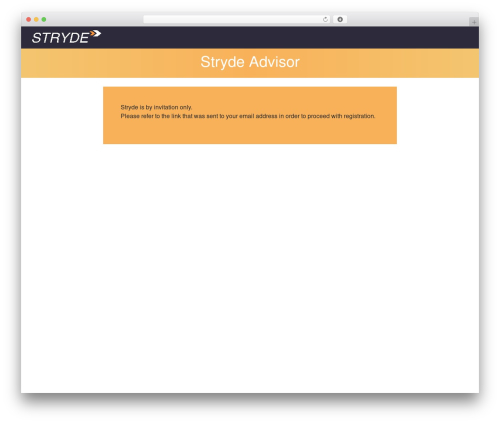Select the 'Stryde Advisor' heading text
Viewport: 500px width, 423px height.
[x=250, y=62]
